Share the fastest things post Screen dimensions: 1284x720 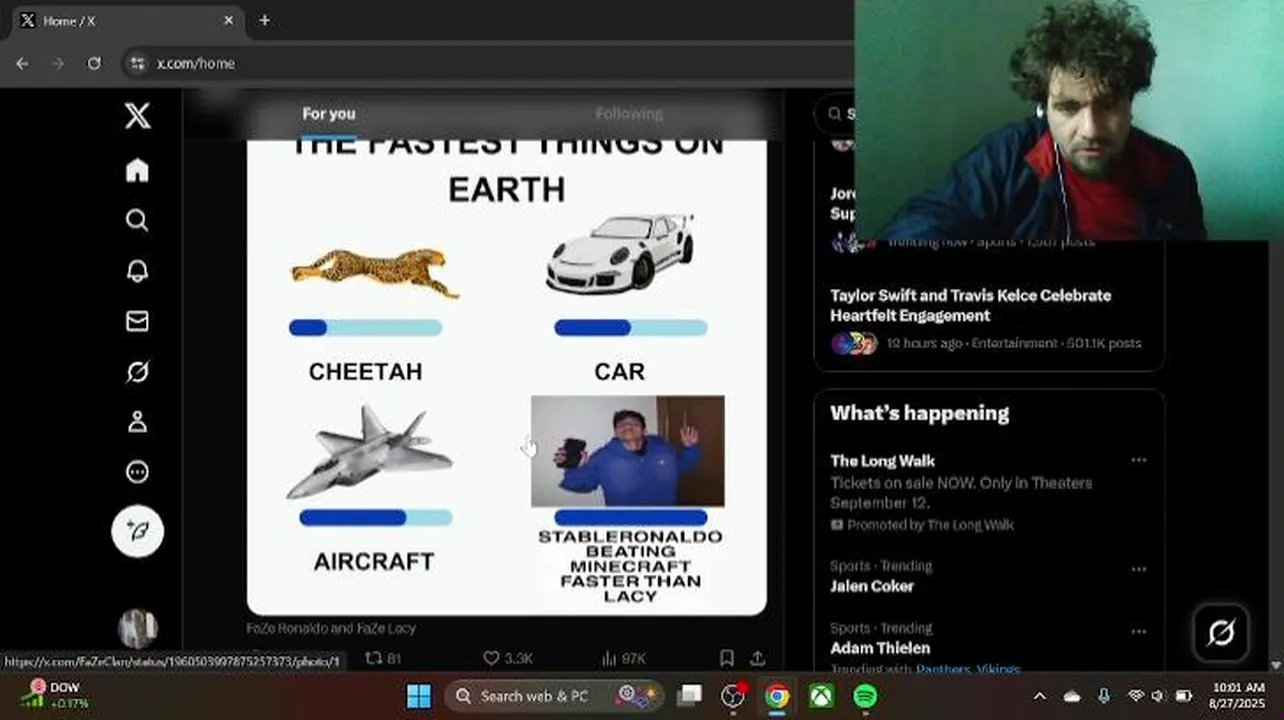coord(758,658)
